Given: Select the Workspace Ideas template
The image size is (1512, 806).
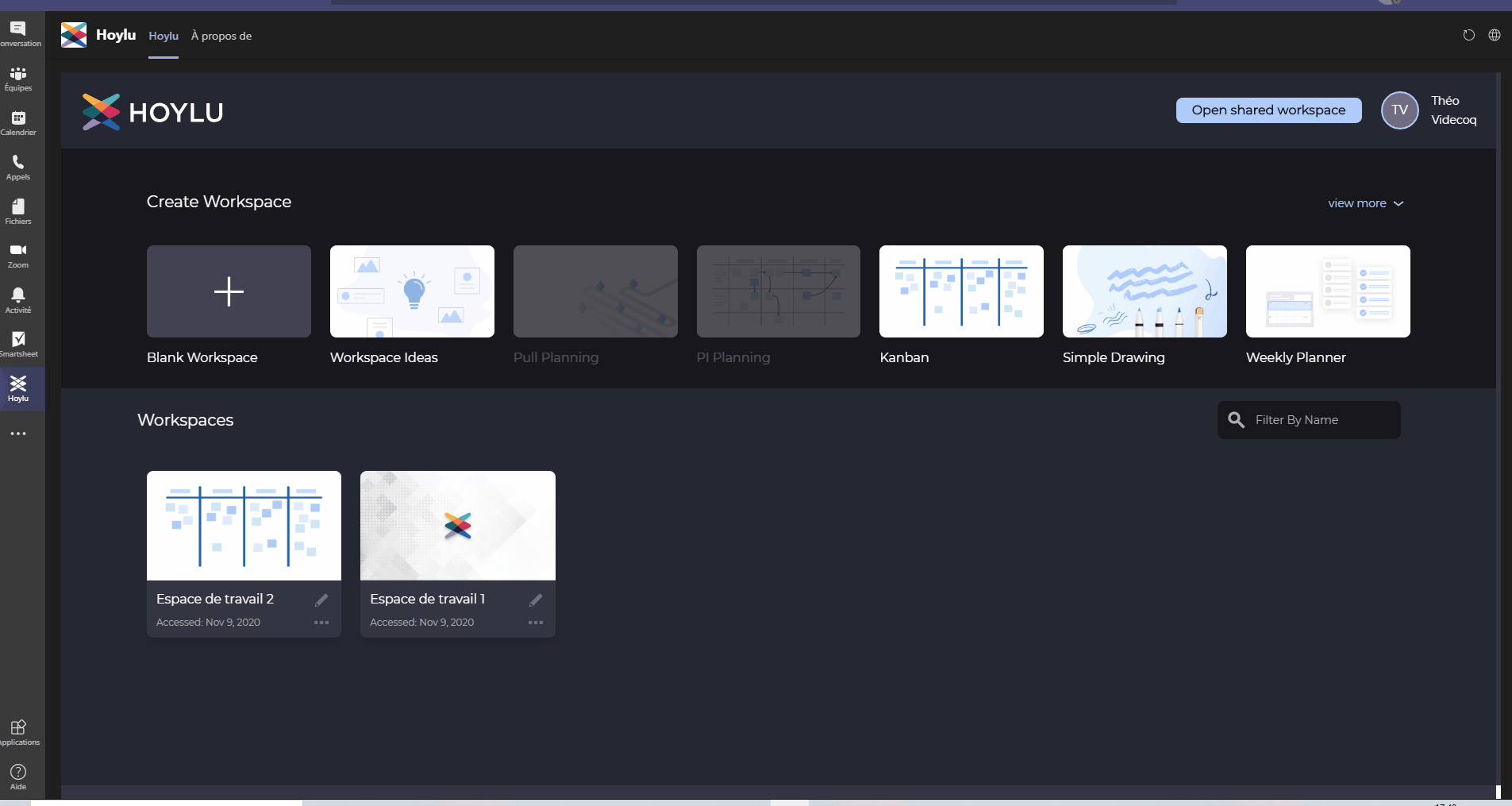Looking at the screenshot, I should pyautogui.click(x=412, y=291).
